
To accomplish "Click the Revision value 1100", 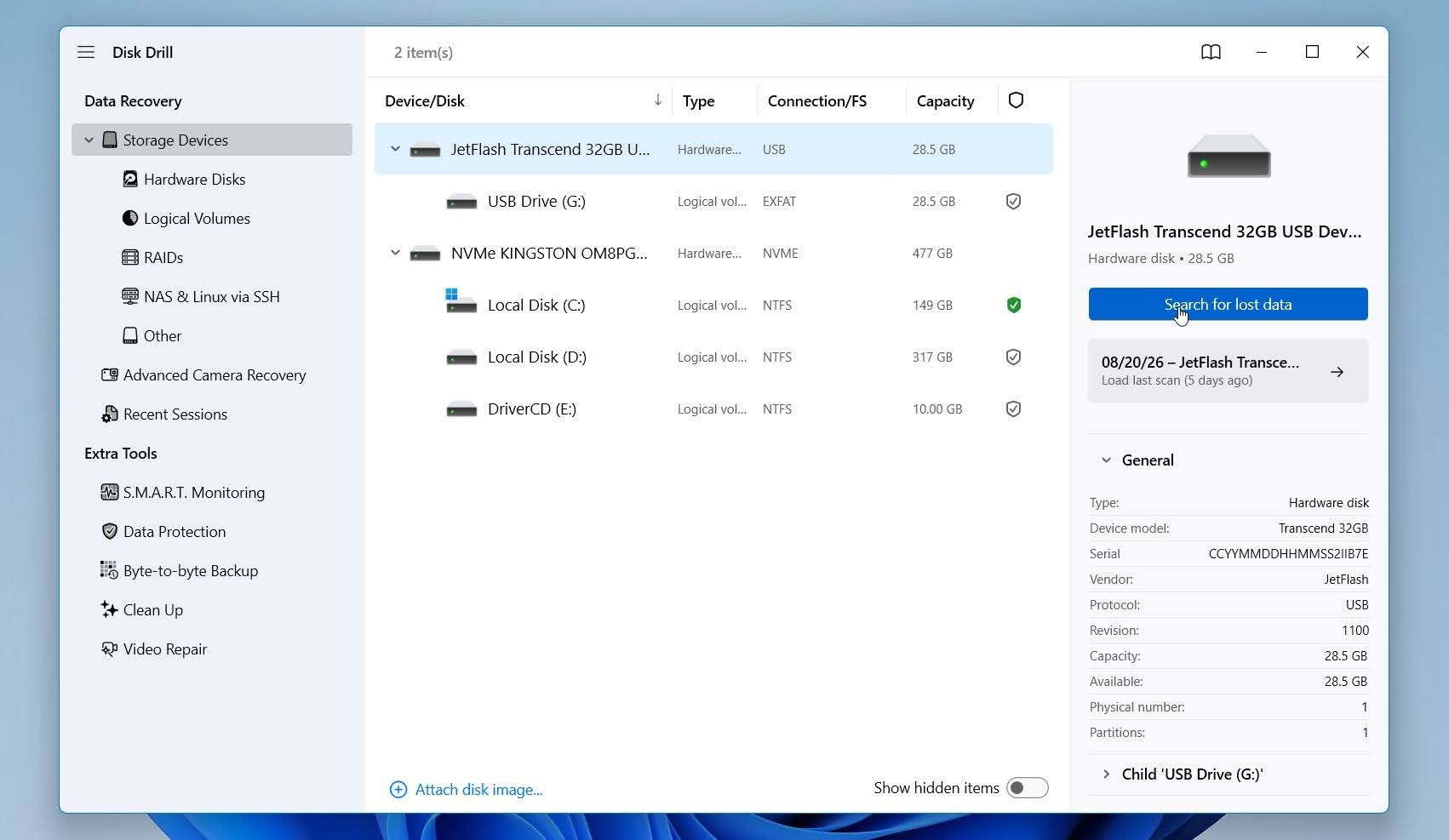I will [1354, 630].
